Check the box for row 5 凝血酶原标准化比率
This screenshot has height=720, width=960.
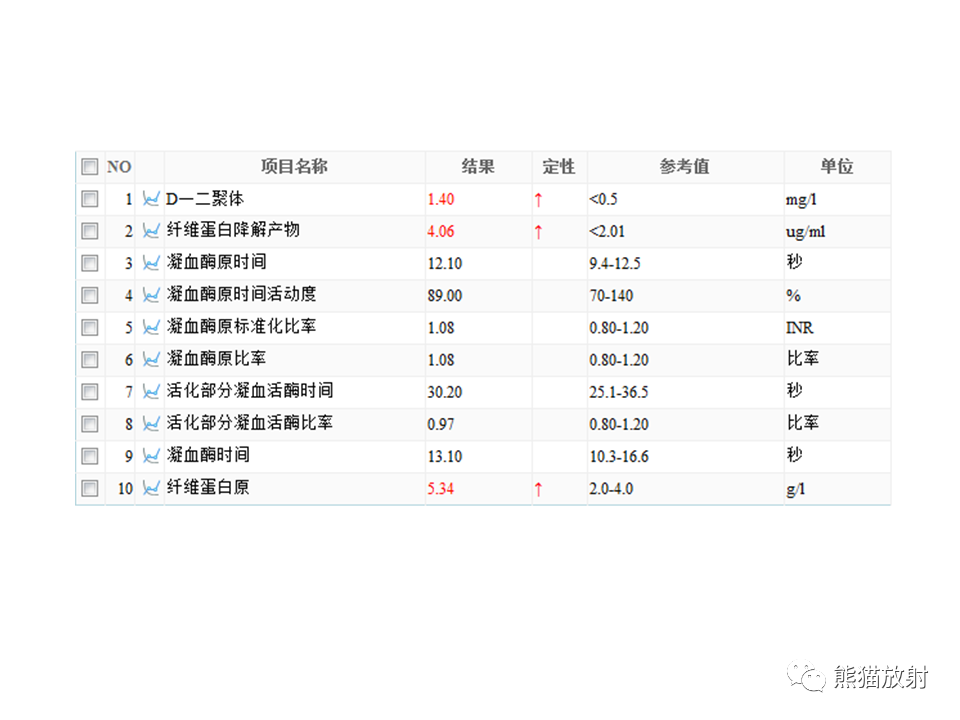[90, 328]
